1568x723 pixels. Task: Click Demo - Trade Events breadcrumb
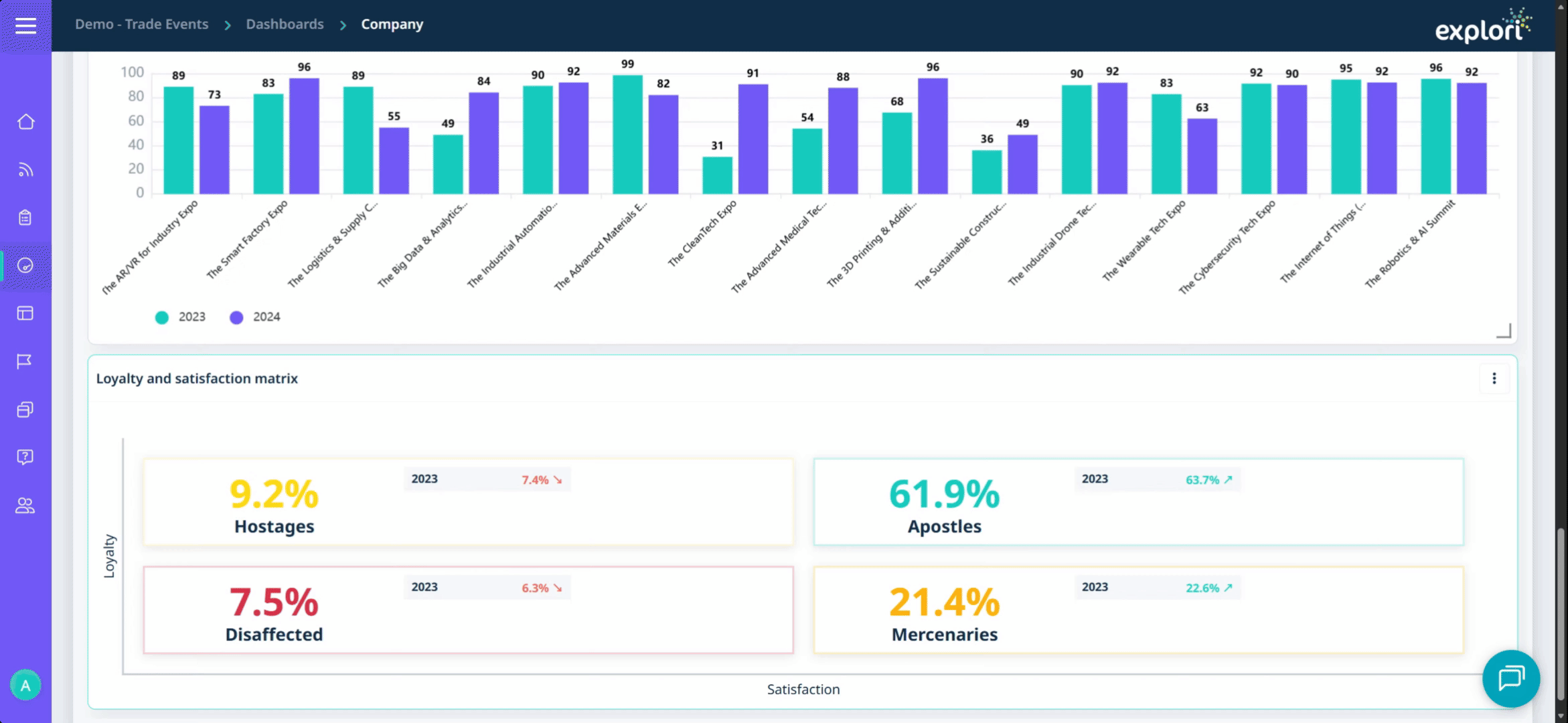pyautogui.click(x=141, y=24)
